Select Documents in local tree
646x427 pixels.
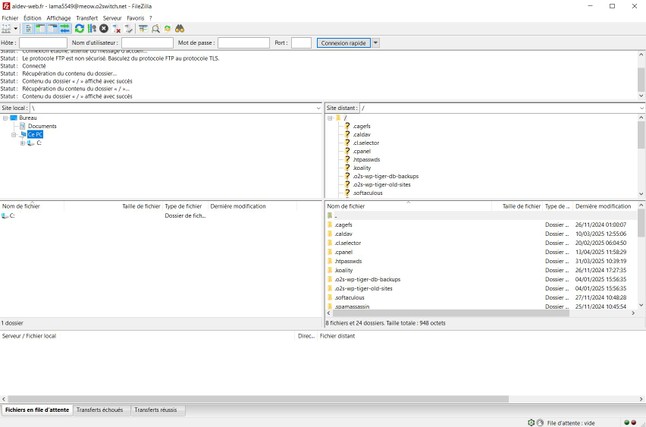pos(42,126)
